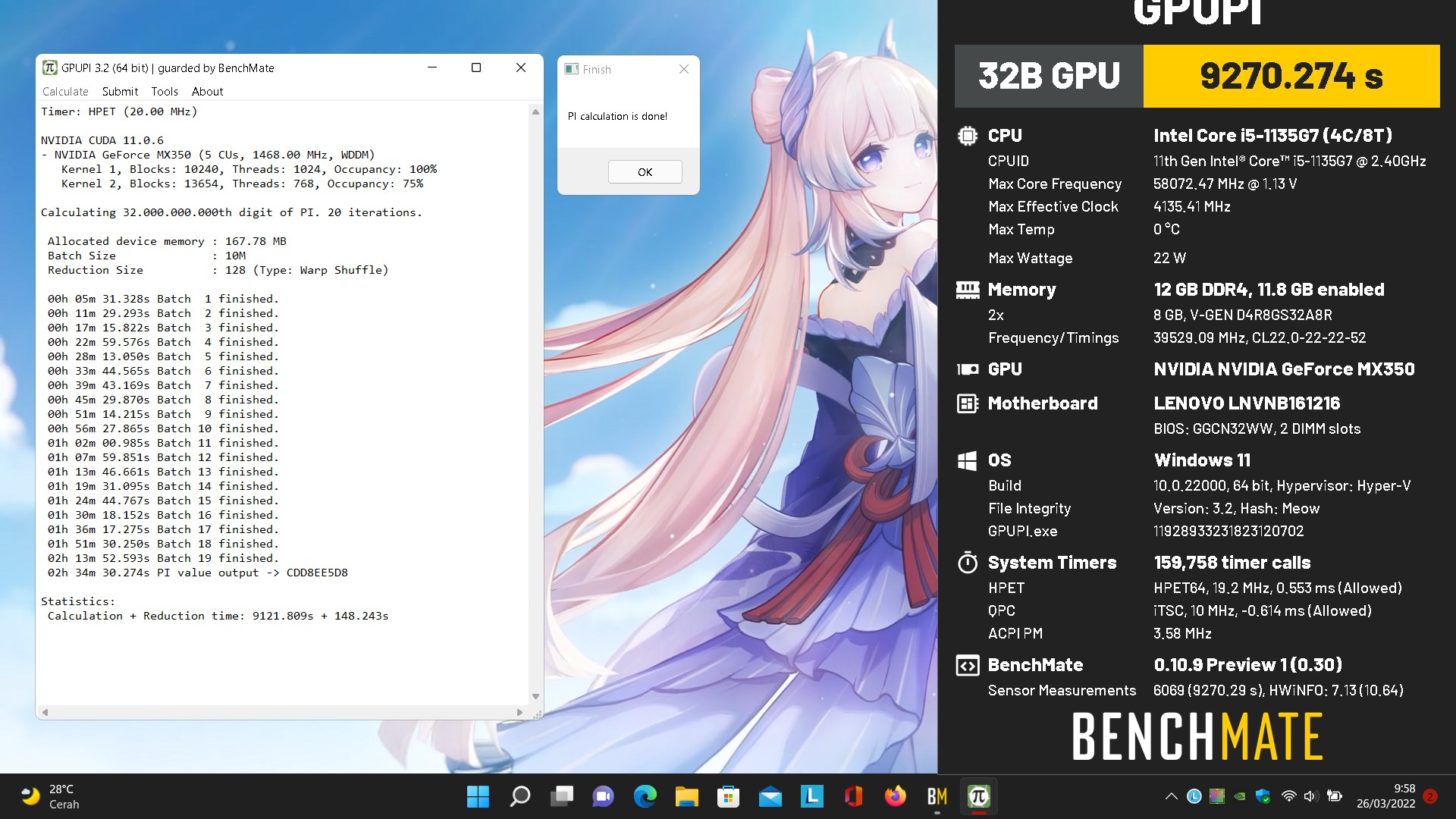This screenshot has height=819, width=1456.
Task: Click the BenchMate code bracket icon
Action: [x=968, y=666]
